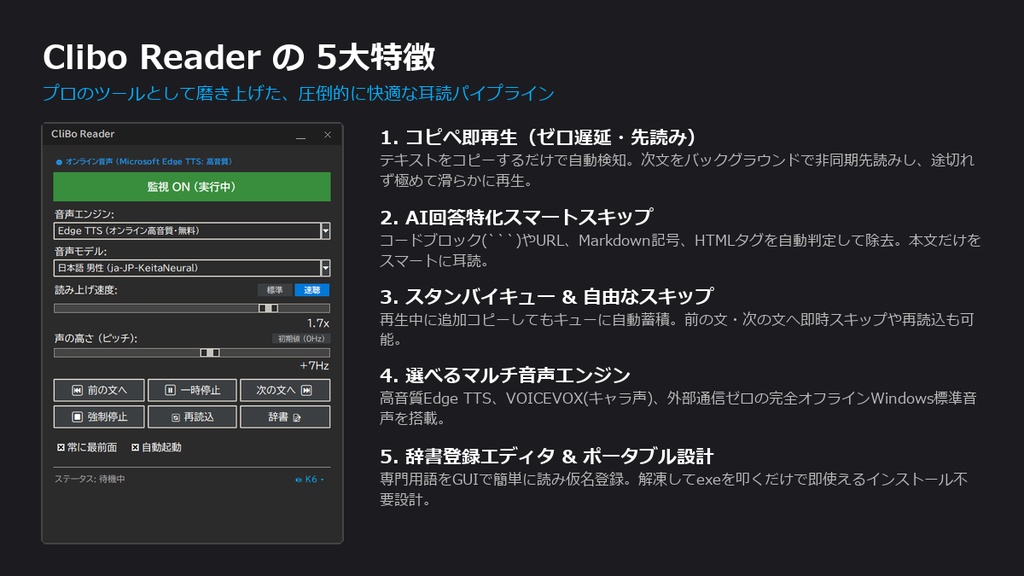
Task: Click heading 3. スタンバイキュー & 自由なスキップ
Action: 547,296
